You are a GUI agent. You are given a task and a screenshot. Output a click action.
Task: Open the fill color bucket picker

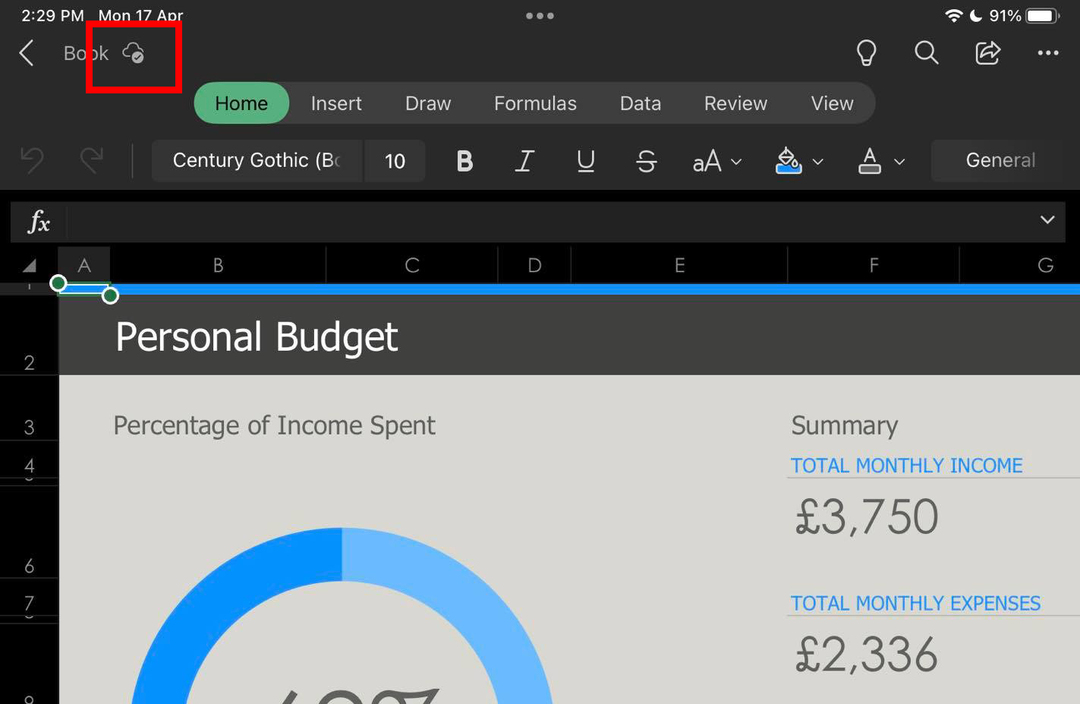click(798, 161)
